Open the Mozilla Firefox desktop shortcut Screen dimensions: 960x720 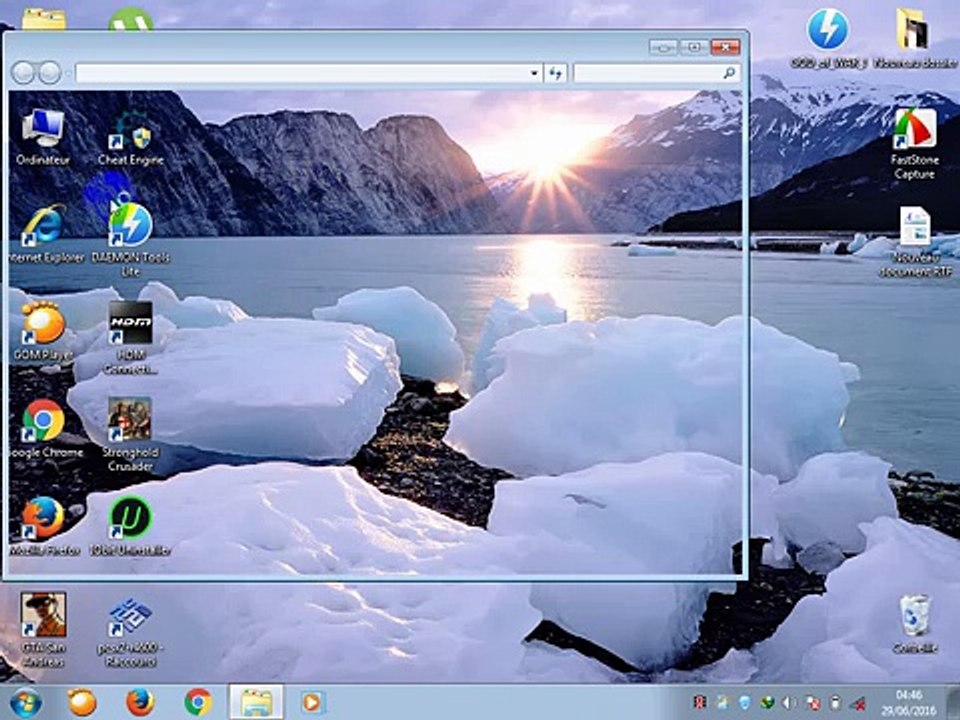pyautogui.click(x=44, y=527)
